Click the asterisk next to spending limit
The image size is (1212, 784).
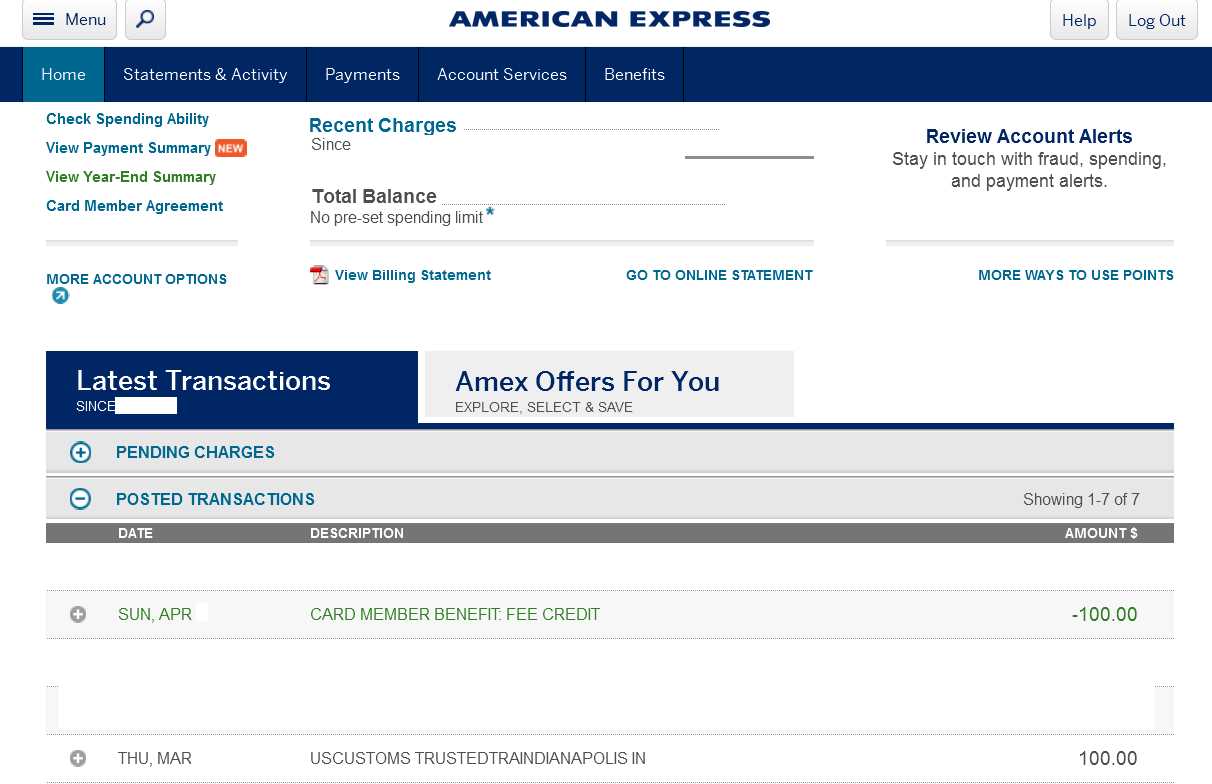click(490, 213)
